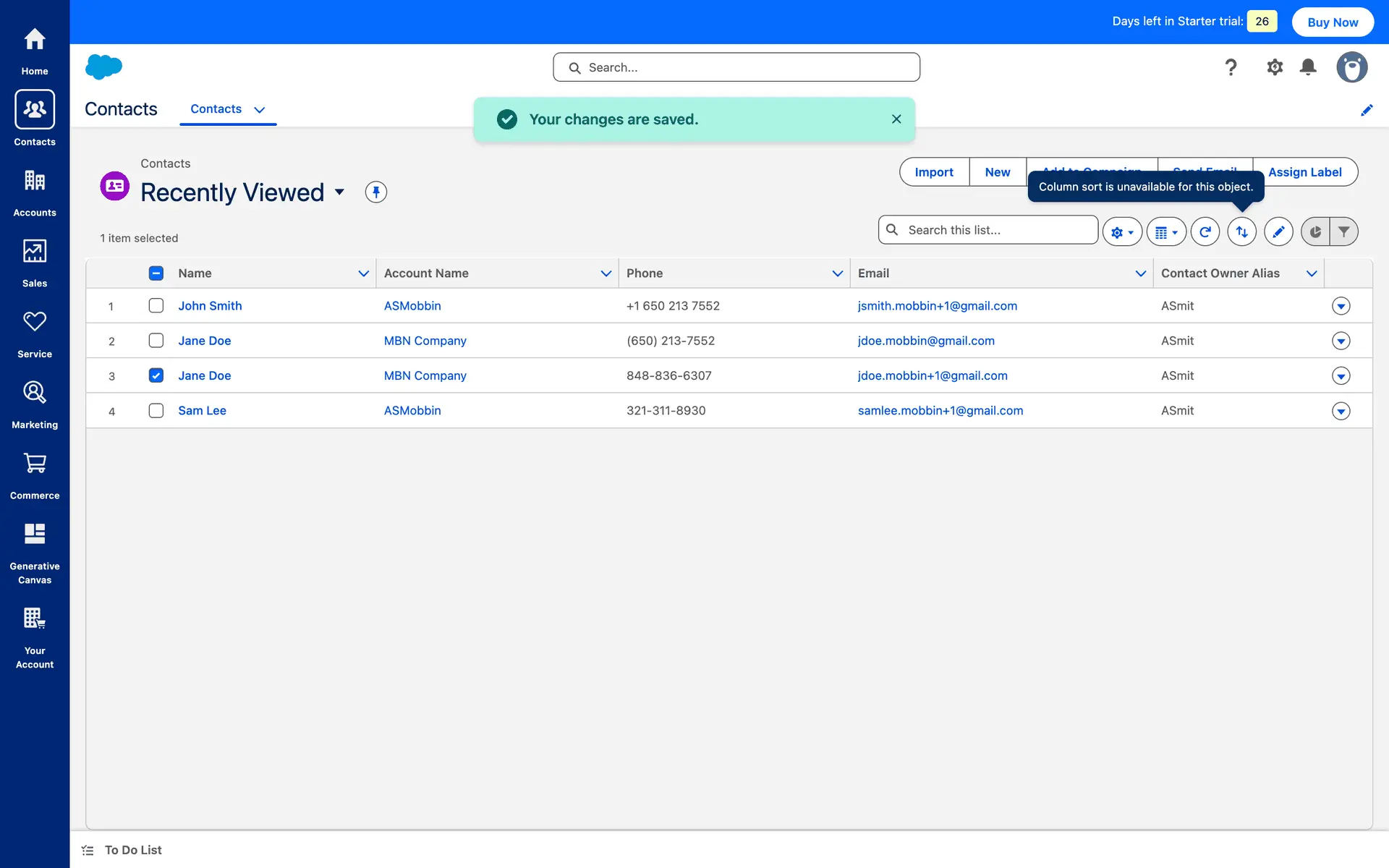The height and width of the screenshot is (868, 1389).
Task: Click the Import button
Action: pos(933,172)
